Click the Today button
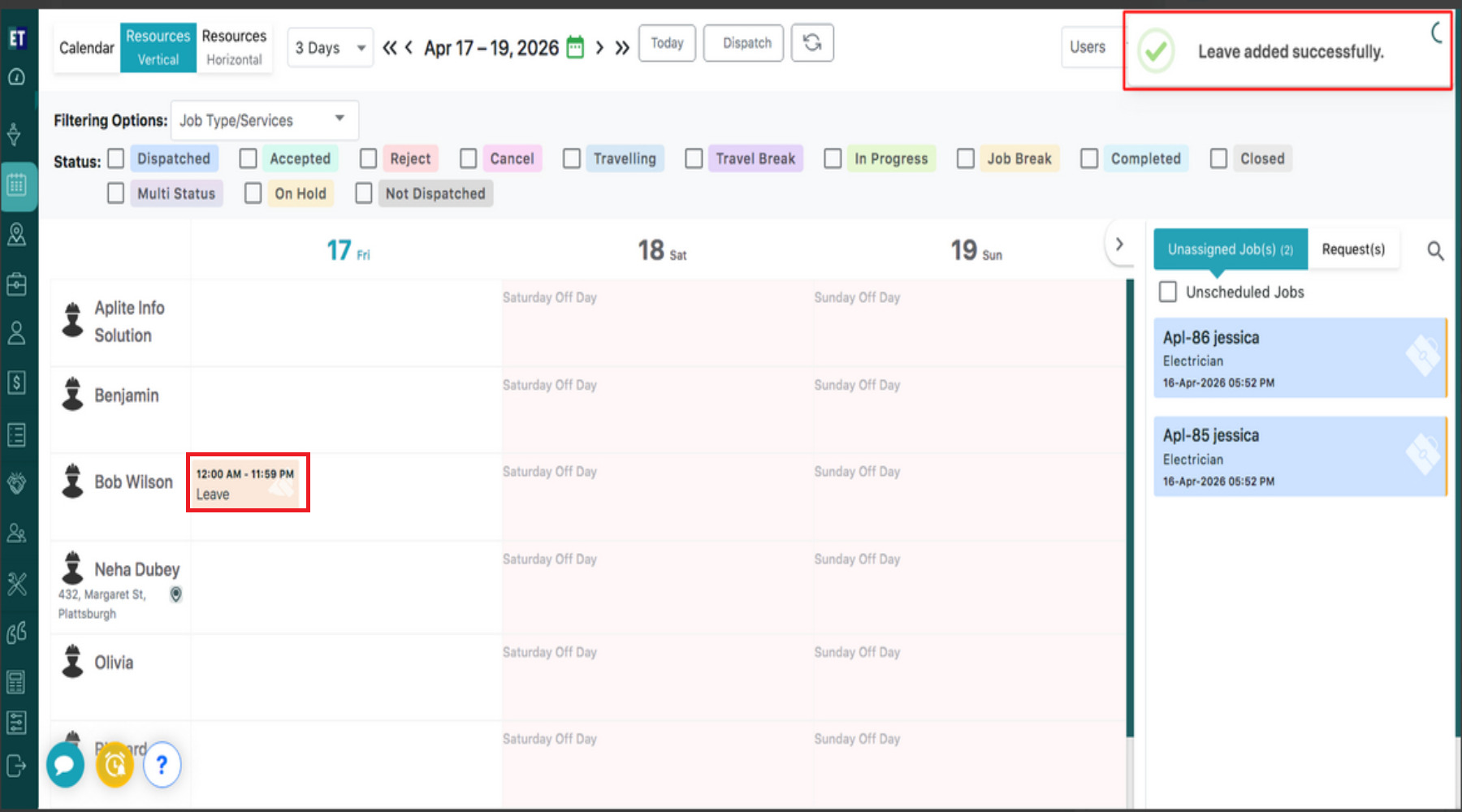This screenshot has height=812, width=1462. [x=667, y=43]
